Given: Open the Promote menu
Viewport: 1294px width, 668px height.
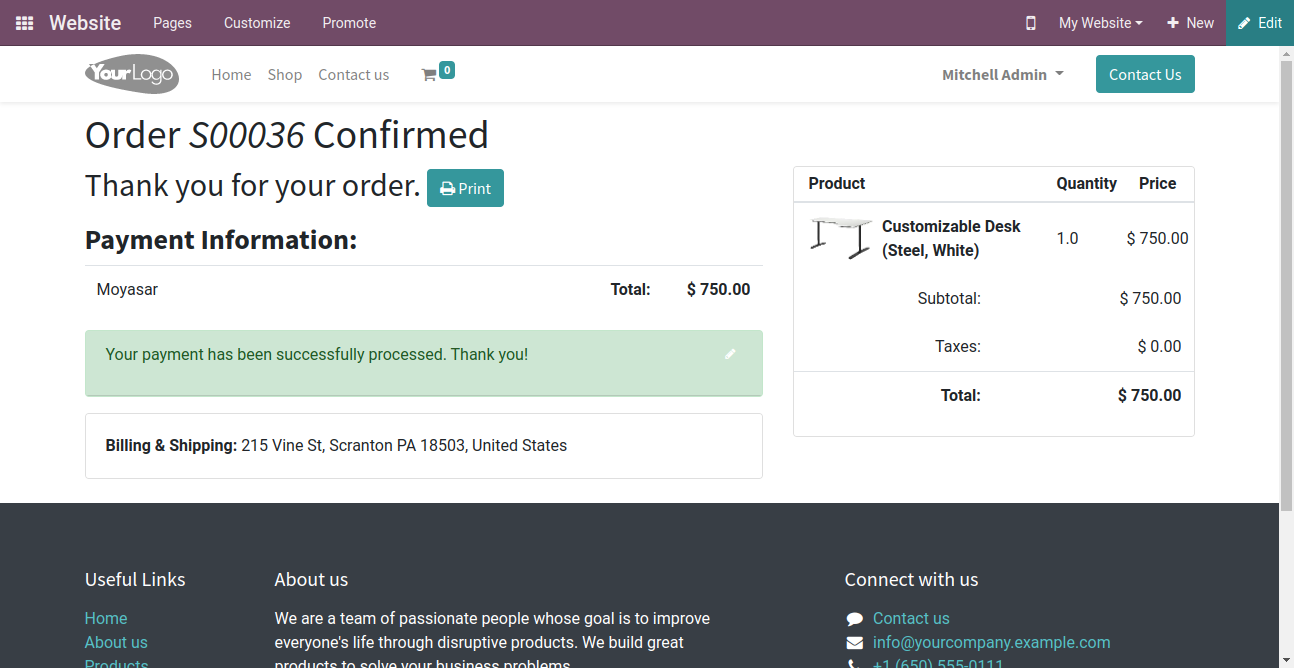Looking at the screenshot, I should [x=349, y=23].
